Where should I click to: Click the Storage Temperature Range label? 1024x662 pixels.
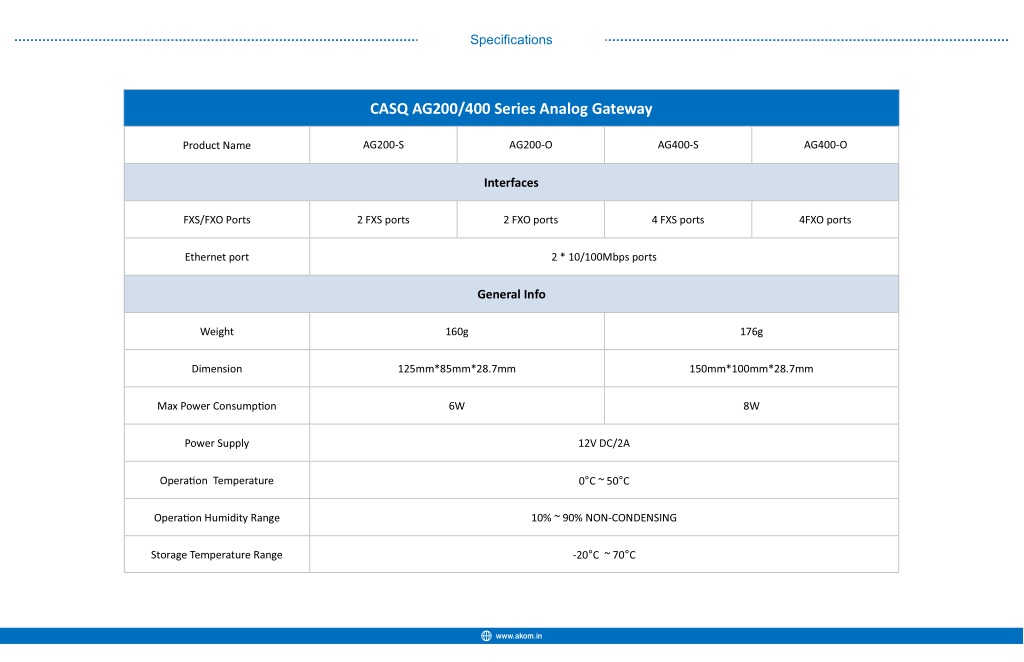[x=217, y=554]
